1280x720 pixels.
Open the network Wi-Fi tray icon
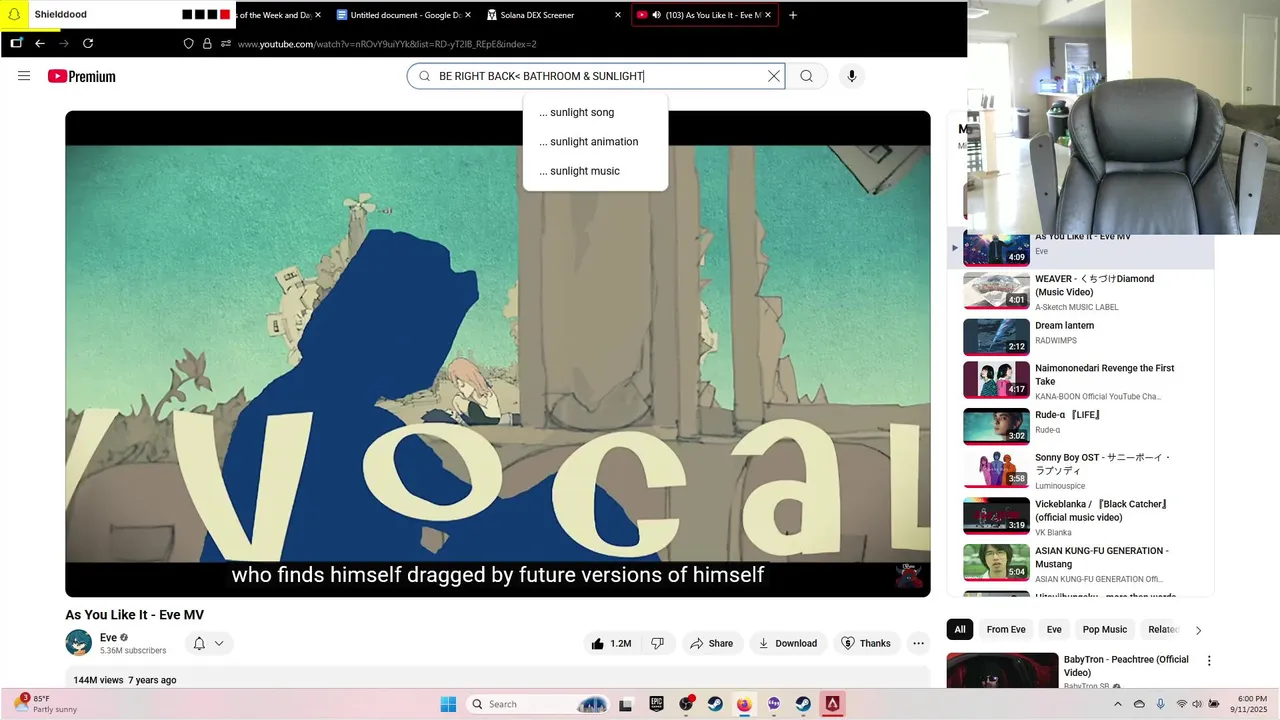pyautogui.click(x=1181, y=704)
